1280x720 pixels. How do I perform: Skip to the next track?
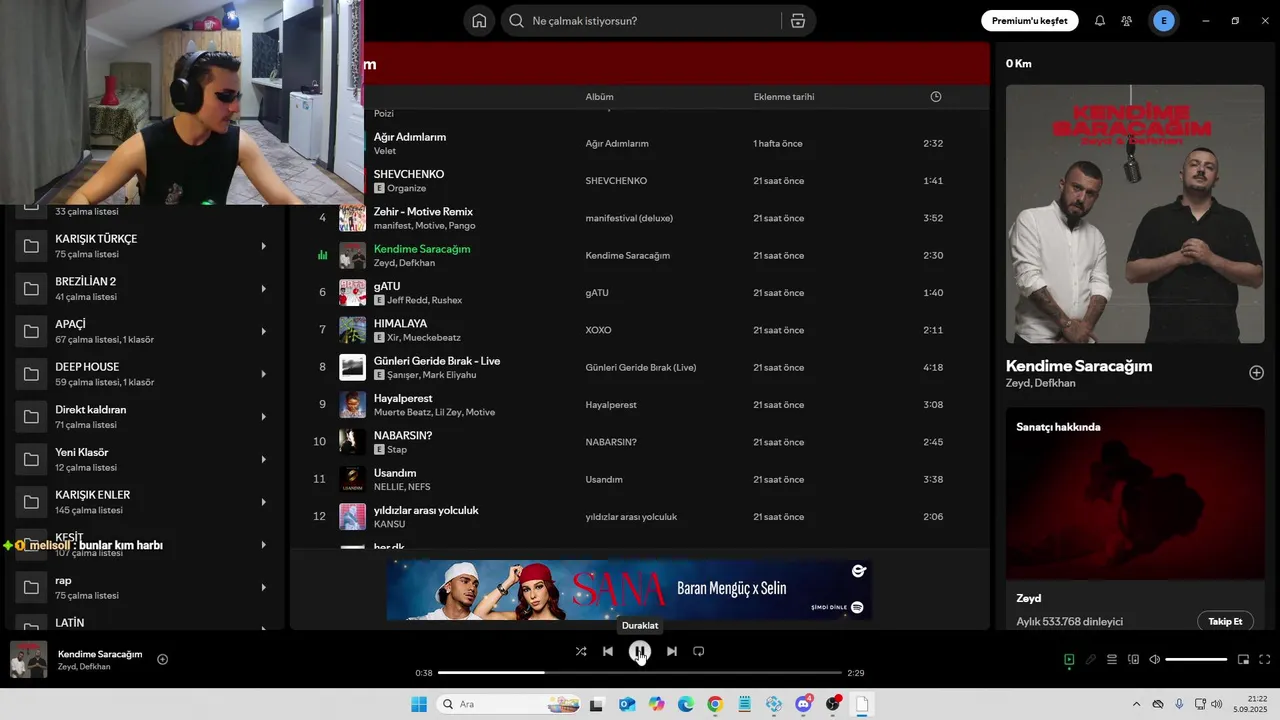click(x=672, y=651)
